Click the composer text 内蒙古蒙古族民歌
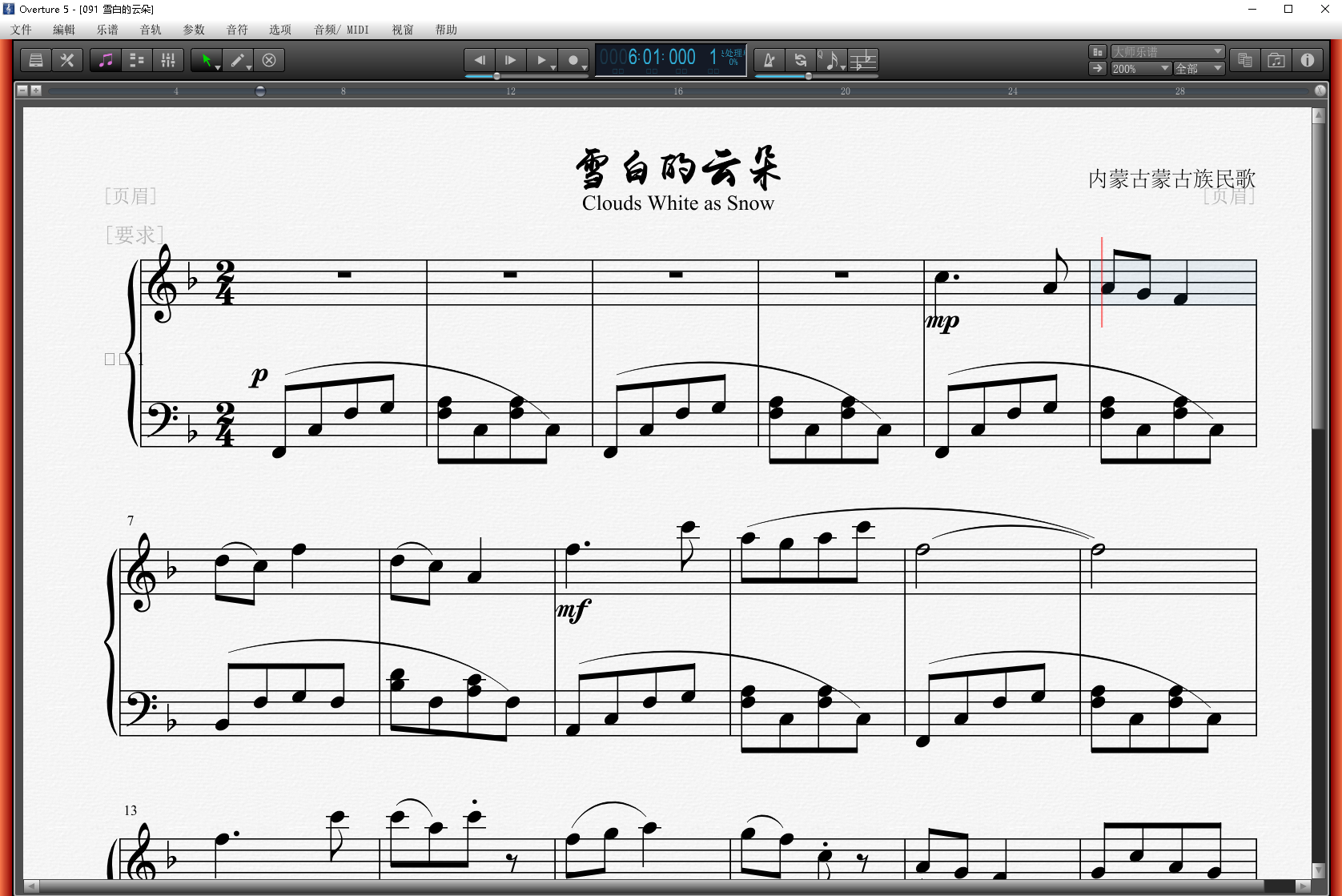Viewport: 1342px width, 896px height. (1171, 179)
